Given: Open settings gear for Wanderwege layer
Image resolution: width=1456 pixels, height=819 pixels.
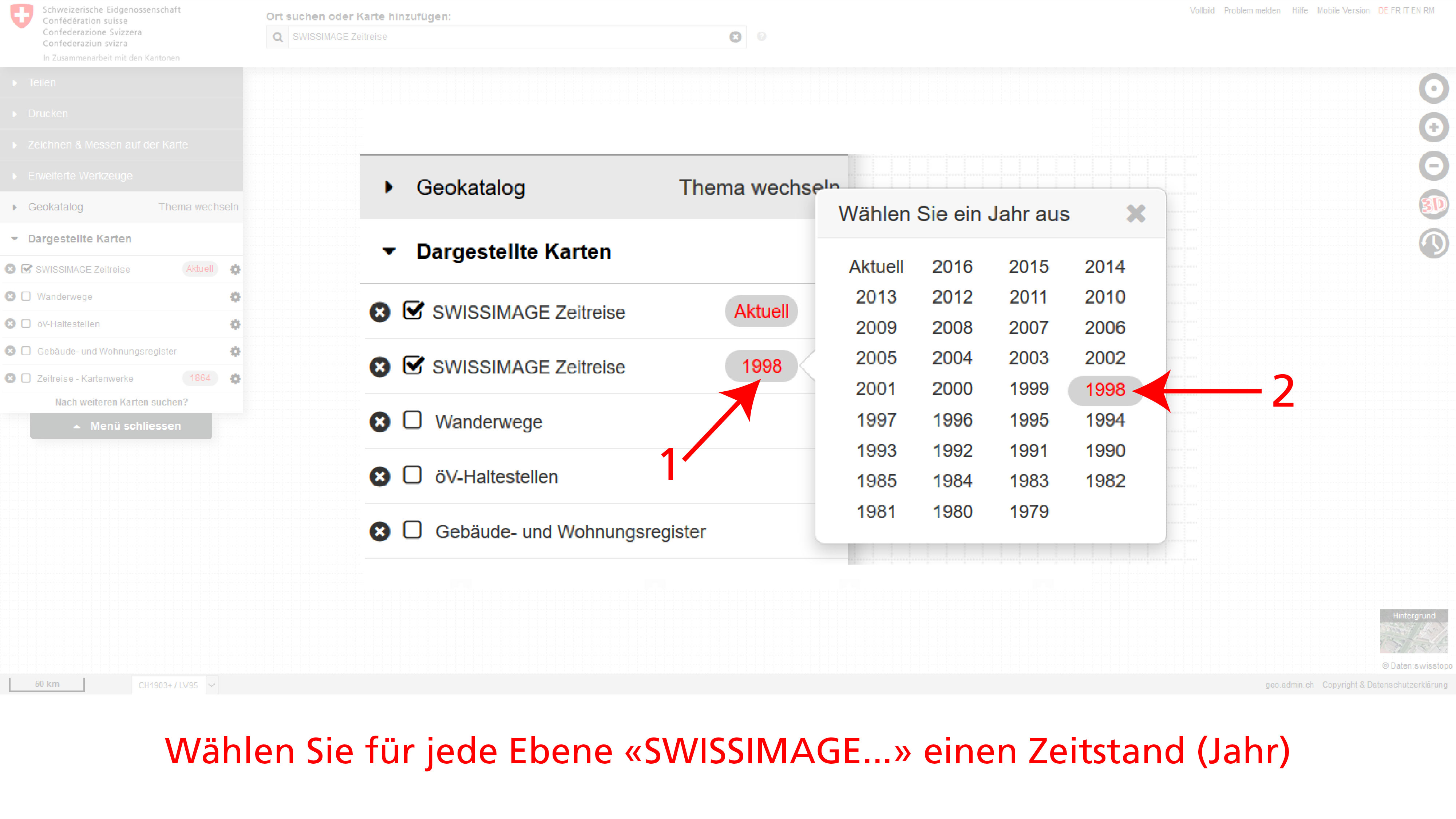Looking at the screenshot, I should [235, 297].
